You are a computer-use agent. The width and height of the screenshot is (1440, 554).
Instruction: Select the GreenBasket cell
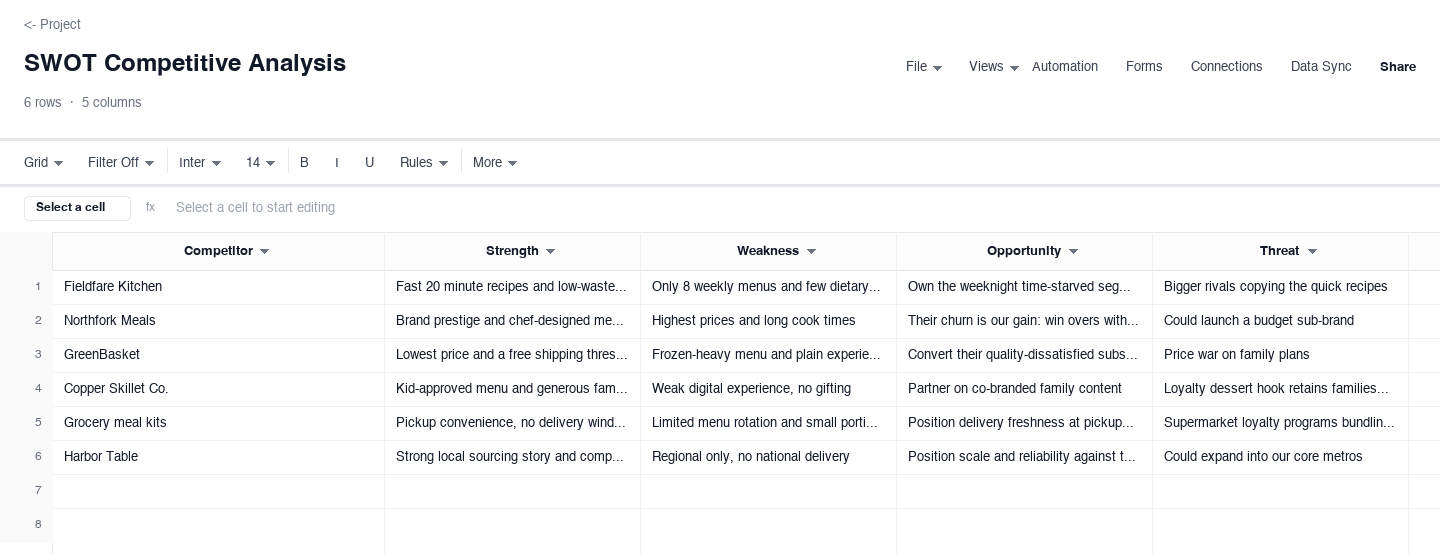click(x=218, y=355)
